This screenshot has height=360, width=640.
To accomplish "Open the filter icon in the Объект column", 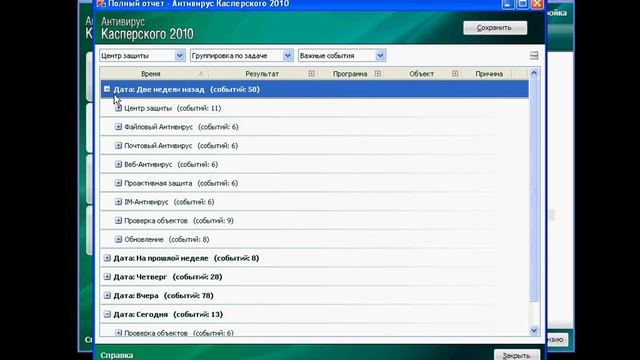I will [455, 73].
